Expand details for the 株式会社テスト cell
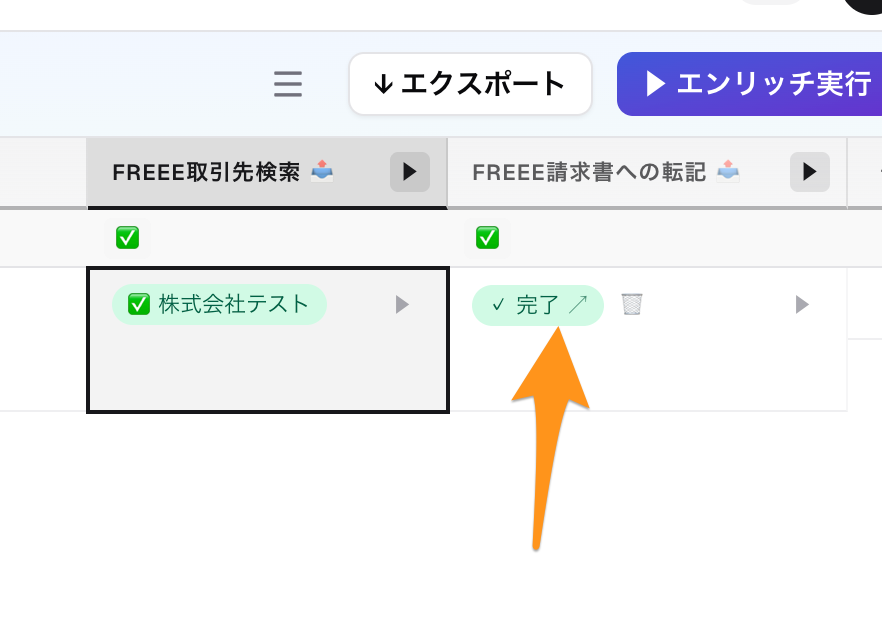Viewport: 882px width, 626px height. tap(402, 305)
